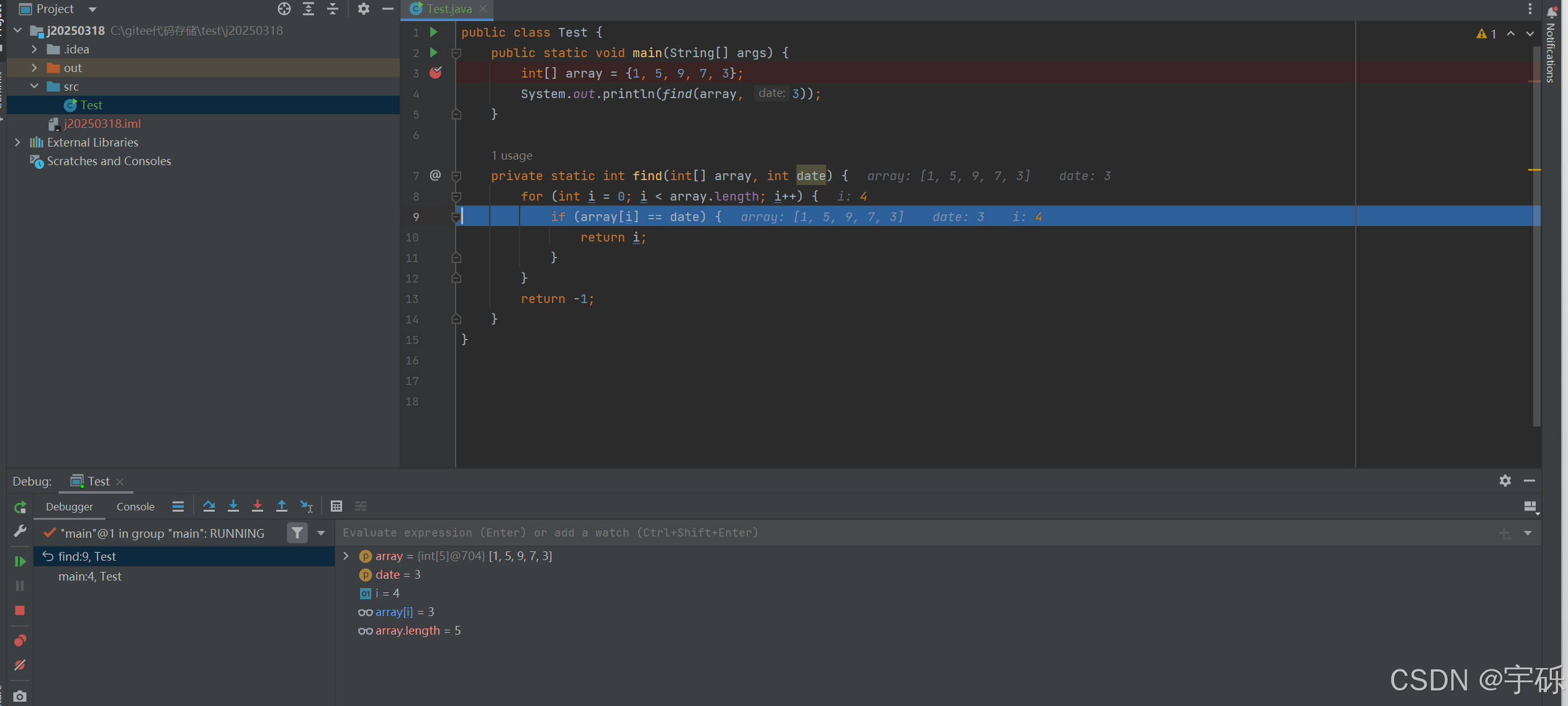
Task: Select the Test.java editor tab
Action: click(449, 9)
